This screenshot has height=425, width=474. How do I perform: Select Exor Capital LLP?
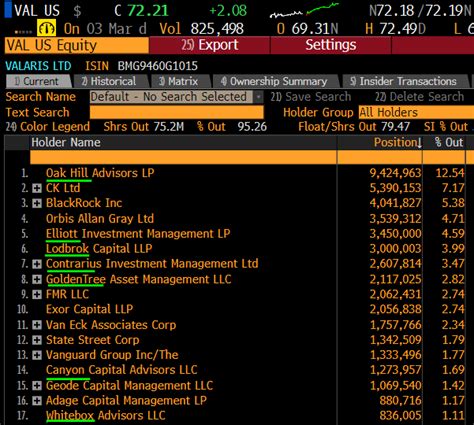89,309
